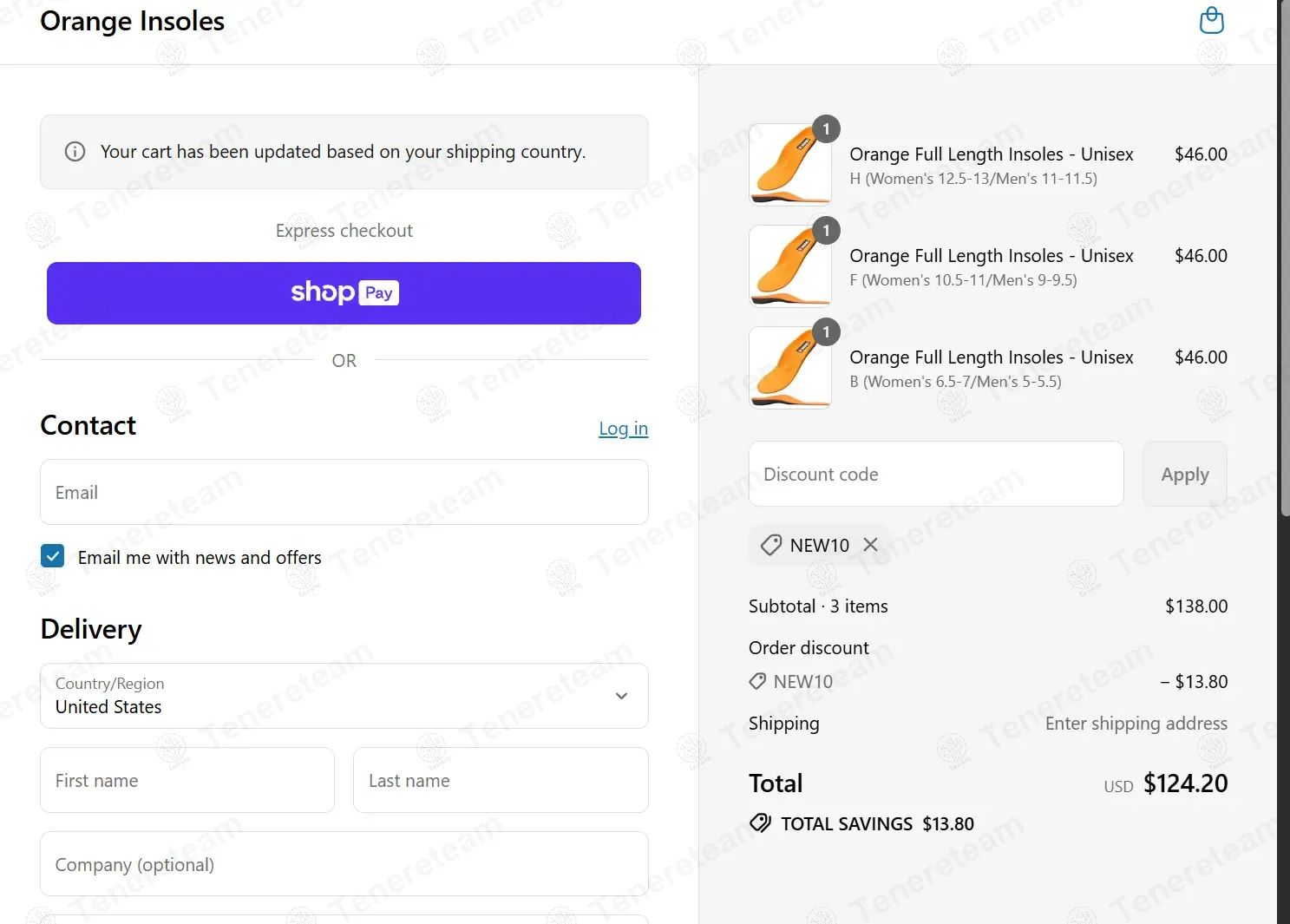Click the Subtotal · 3 items label
The height and width of the screenshot is (924, 1290).
[x=818, y=606]
